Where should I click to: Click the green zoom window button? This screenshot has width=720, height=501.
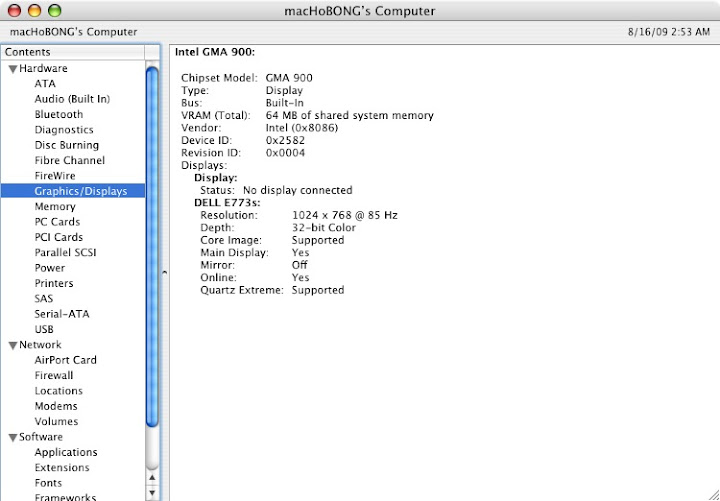coord(55,10)
